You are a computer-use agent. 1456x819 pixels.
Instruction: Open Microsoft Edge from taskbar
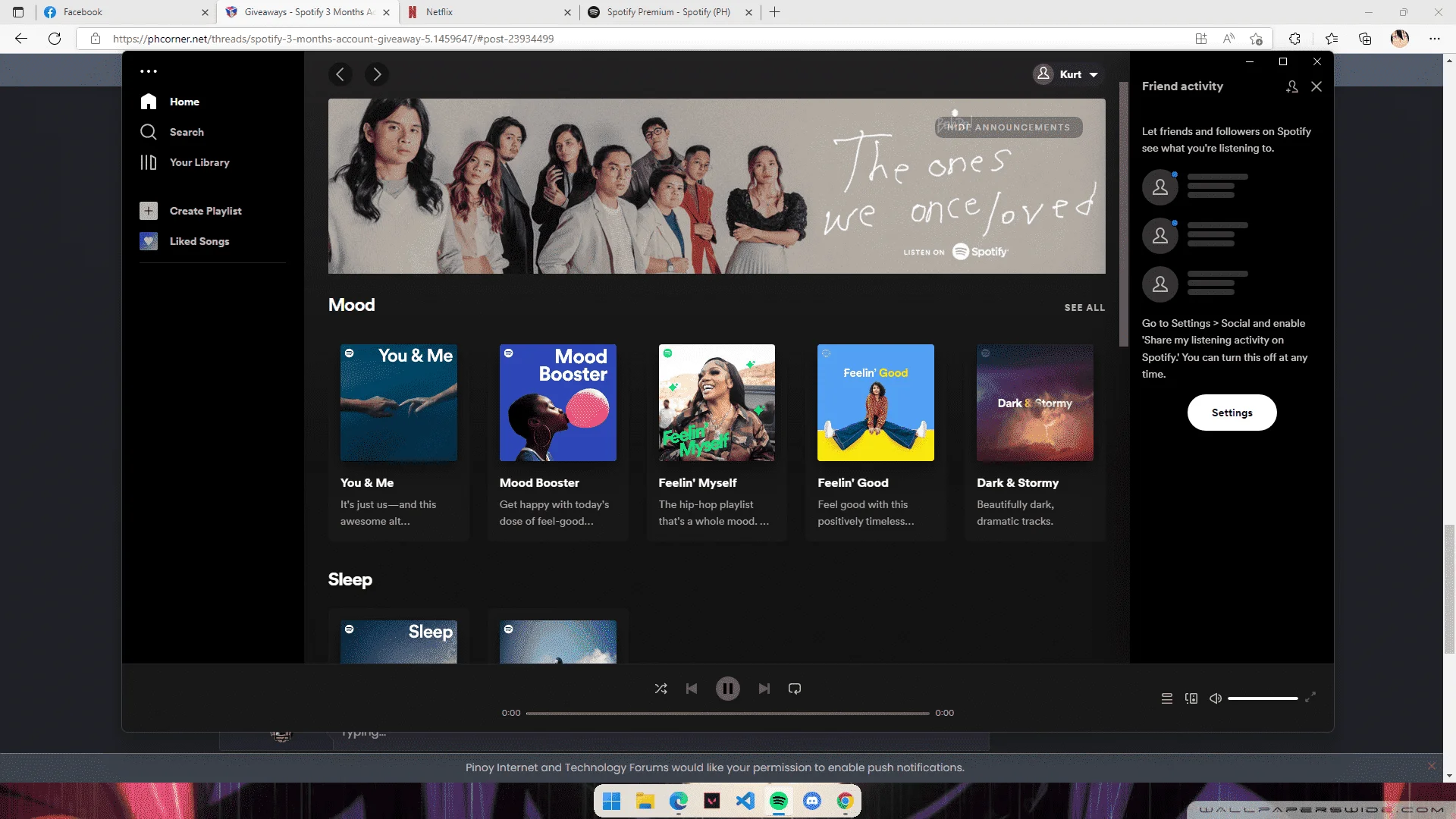click(678, 801)
